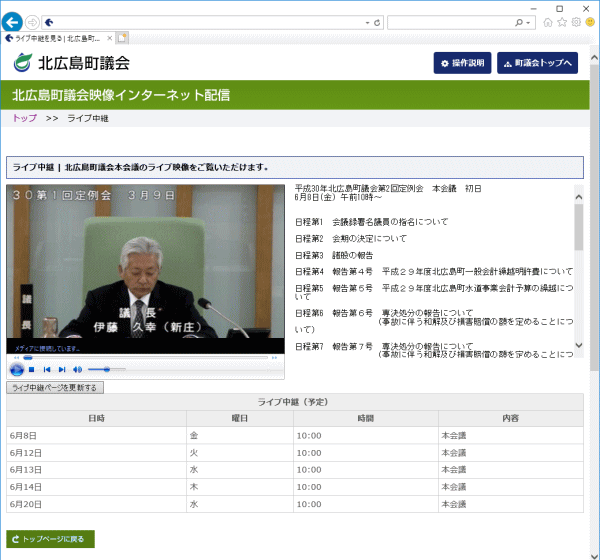This screenshot has height=560, width=600.
Task: Click the ライブ中継（予定） table title
Action: 293,402
